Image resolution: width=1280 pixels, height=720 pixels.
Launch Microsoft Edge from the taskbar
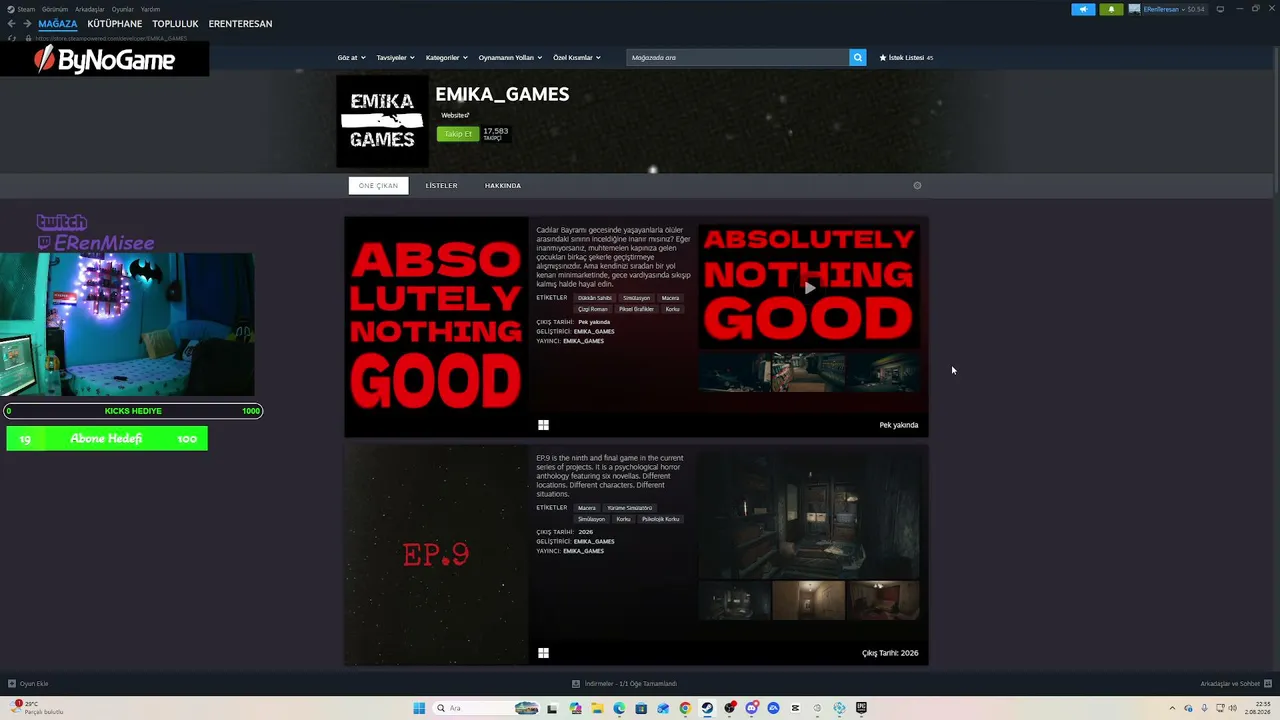619,708
